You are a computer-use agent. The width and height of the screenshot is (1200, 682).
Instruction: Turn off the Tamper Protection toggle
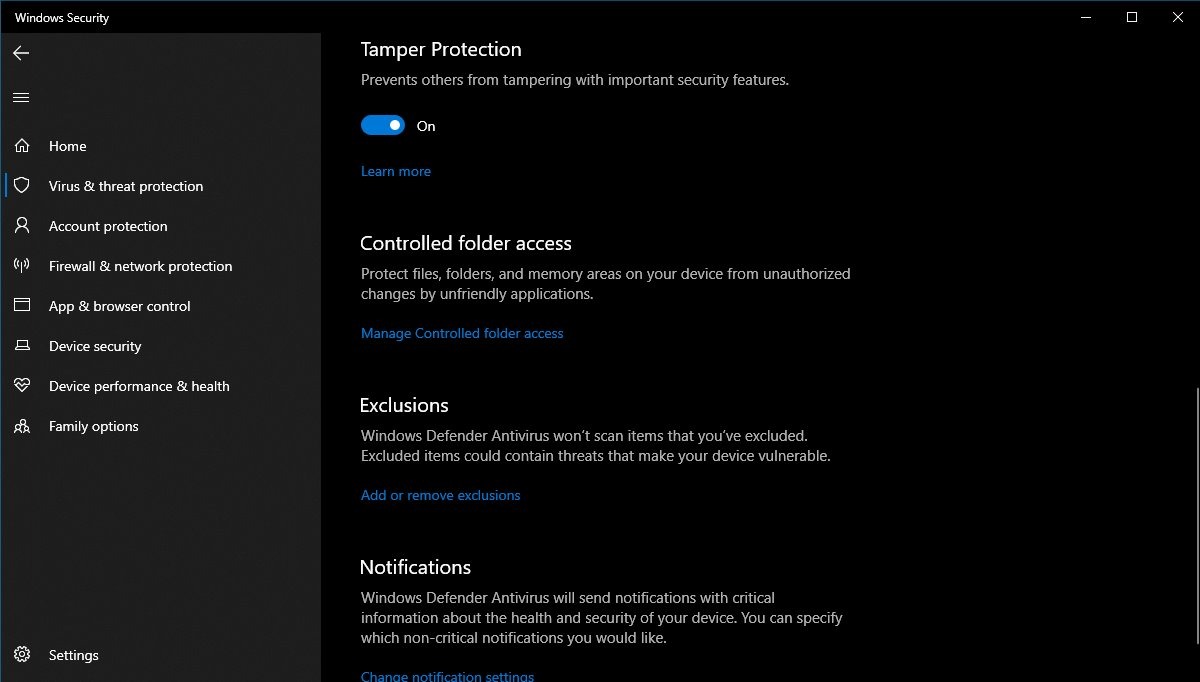(x=383, y=126)
